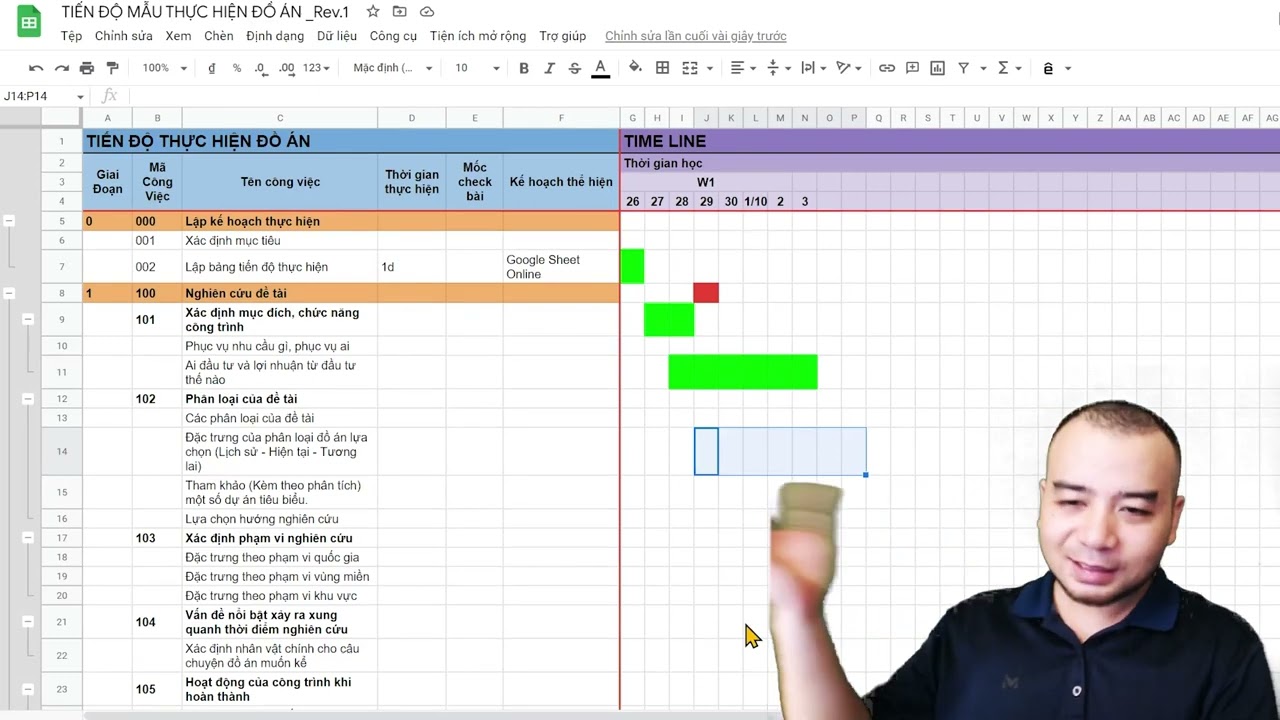The image size is (1280, 720).
Task: Decrease decimal places with the .0 button
Action: pos(260,68)
